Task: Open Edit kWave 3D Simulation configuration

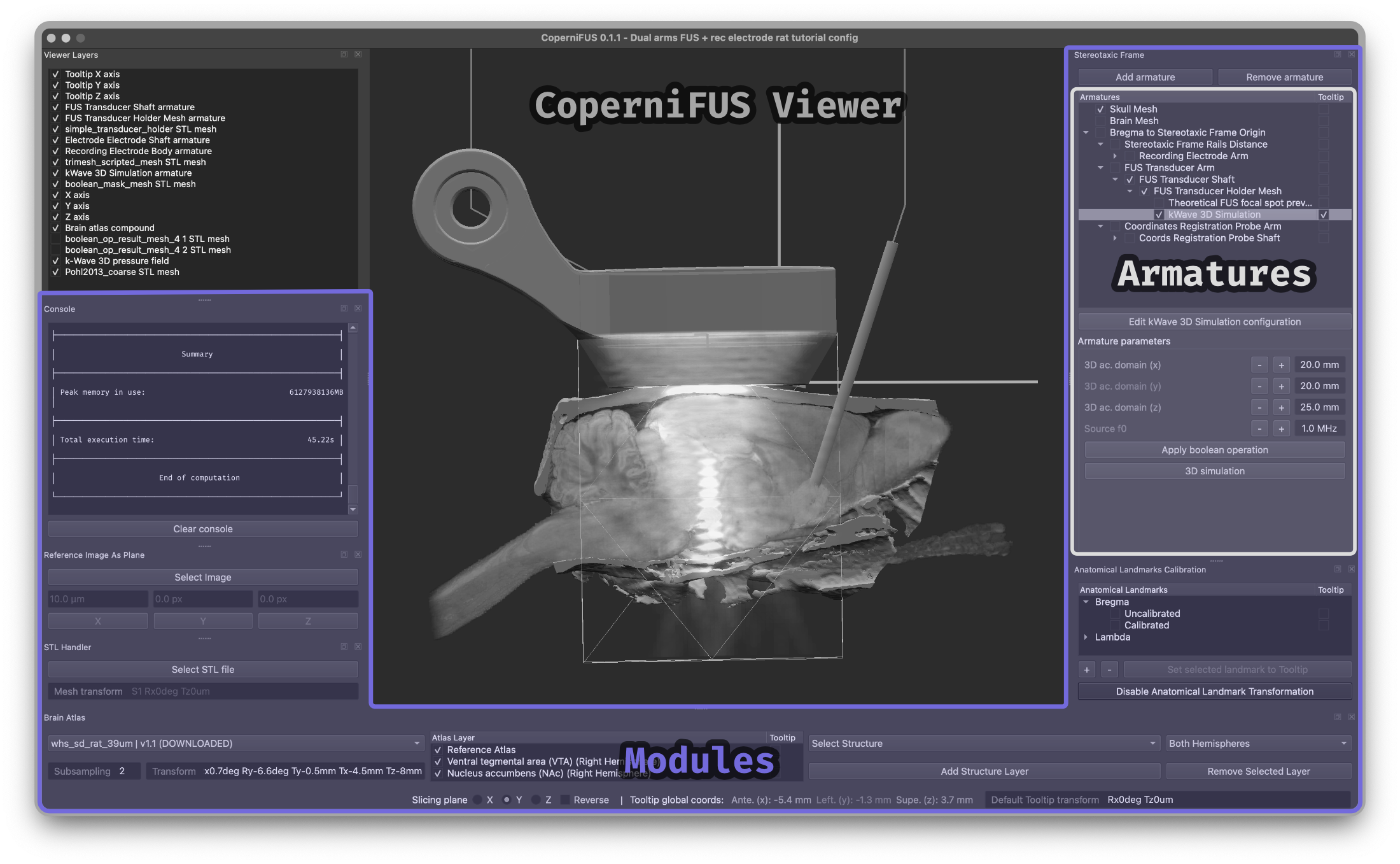Action: click(1214, 322)
